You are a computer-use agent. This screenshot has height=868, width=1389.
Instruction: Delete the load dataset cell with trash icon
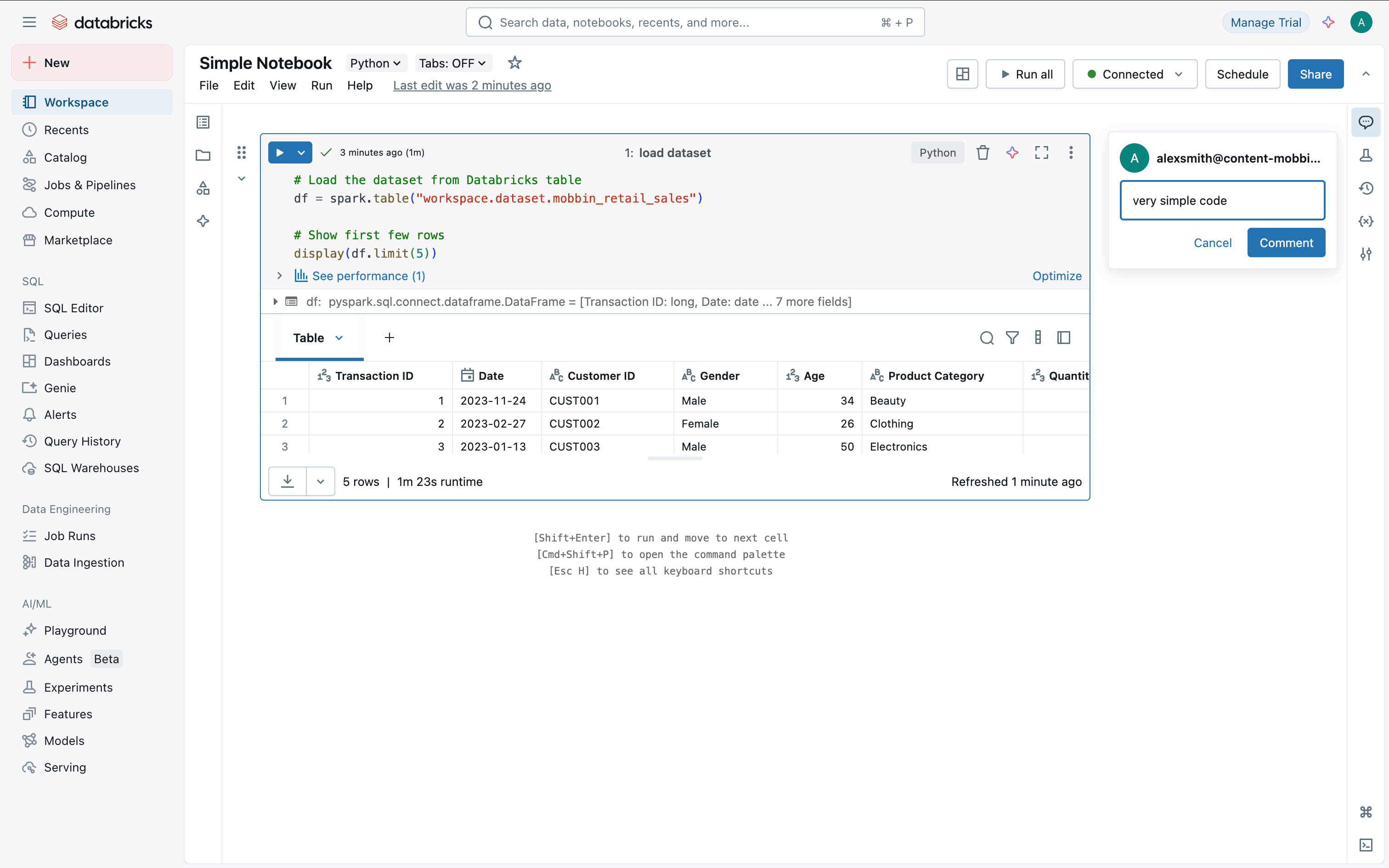pyautogui.click(x=982, y=152)
